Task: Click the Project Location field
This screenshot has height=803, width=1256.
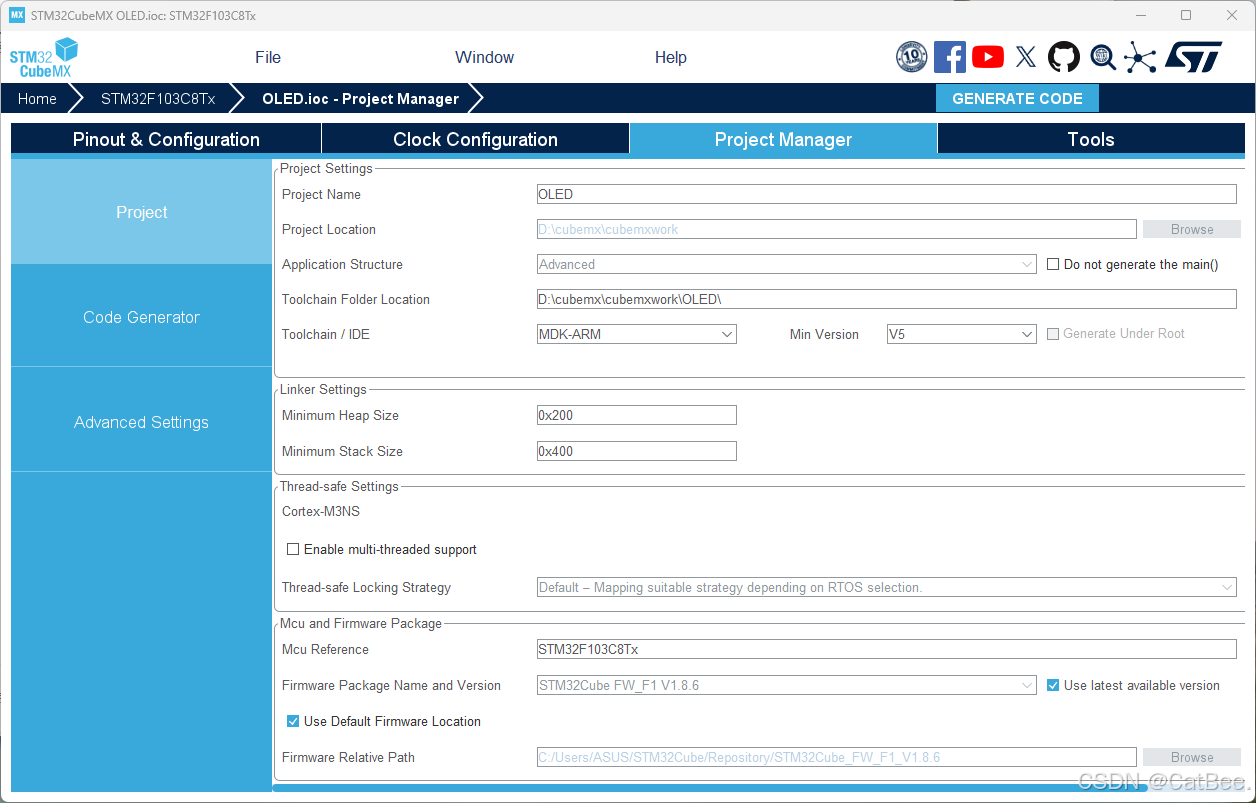Action: point(837,229)
